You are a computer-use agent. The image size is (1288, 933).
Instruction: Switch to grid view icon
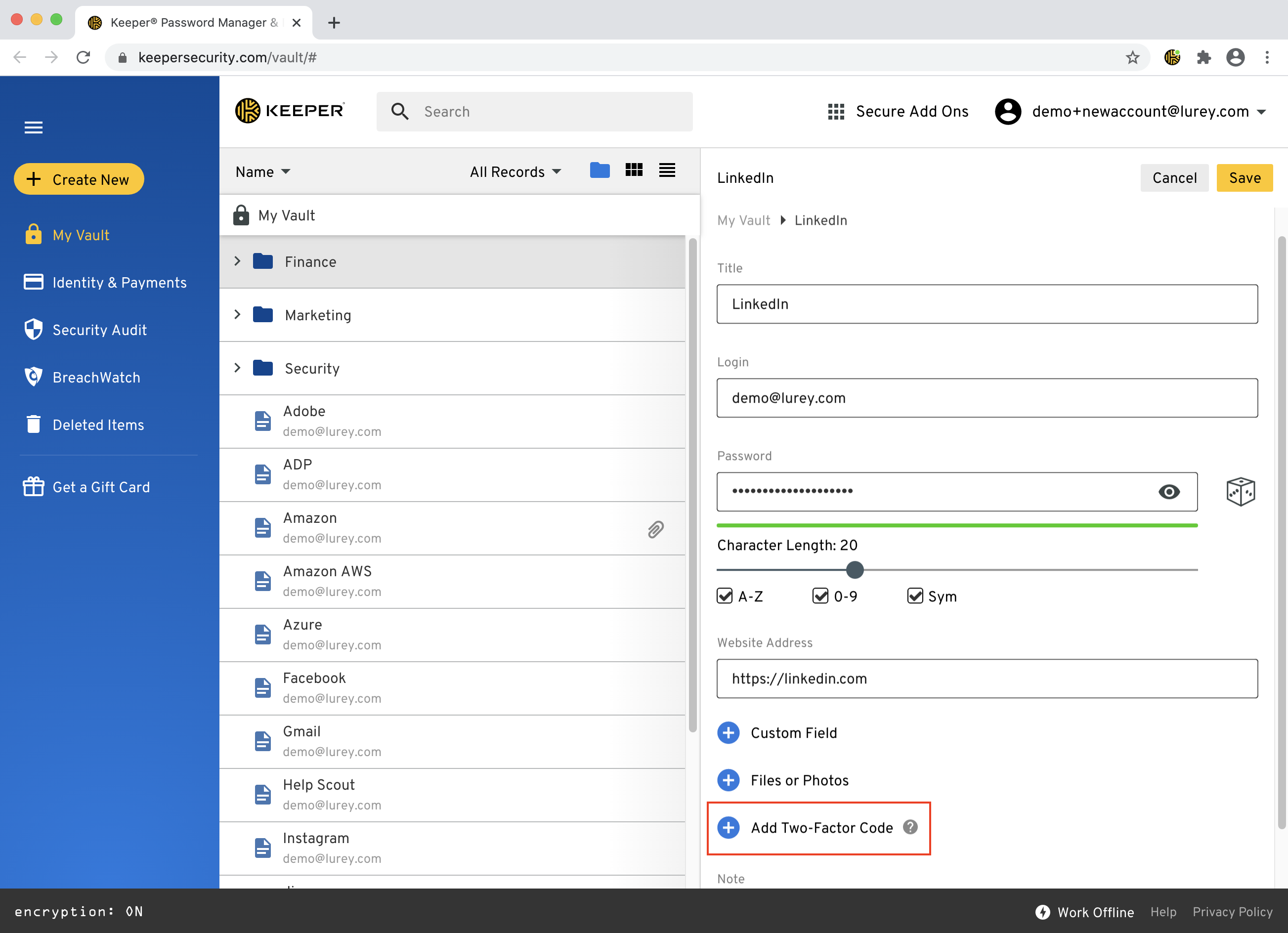point(634,170)
